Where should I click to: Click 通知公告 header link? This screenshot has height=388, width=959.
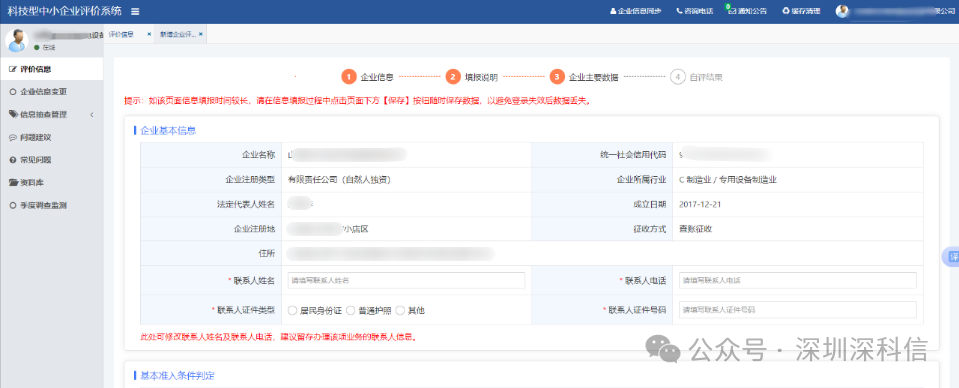tap(747, 11)
